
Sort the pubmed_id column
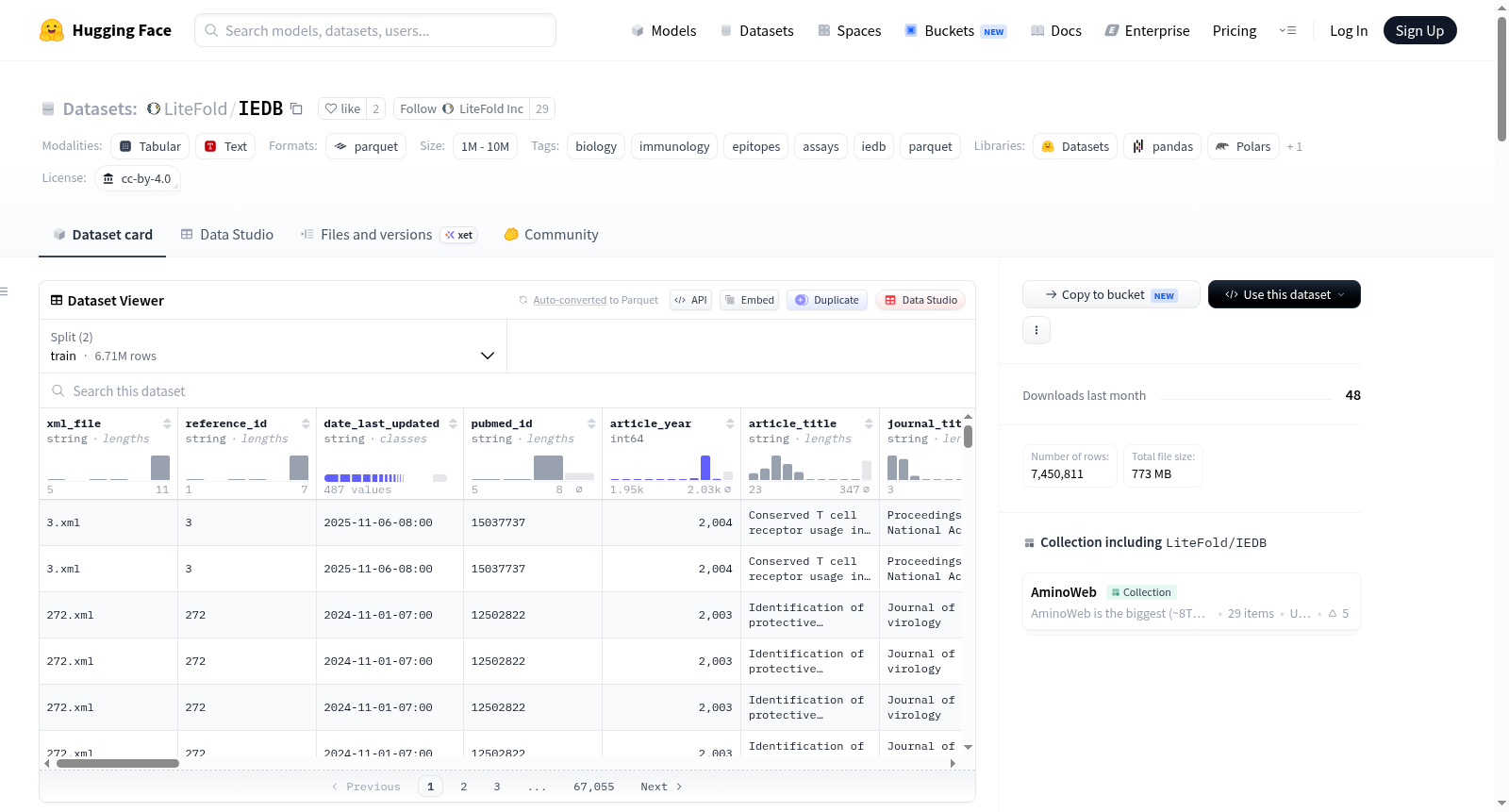pyautogui.click(x=591, y=423)
